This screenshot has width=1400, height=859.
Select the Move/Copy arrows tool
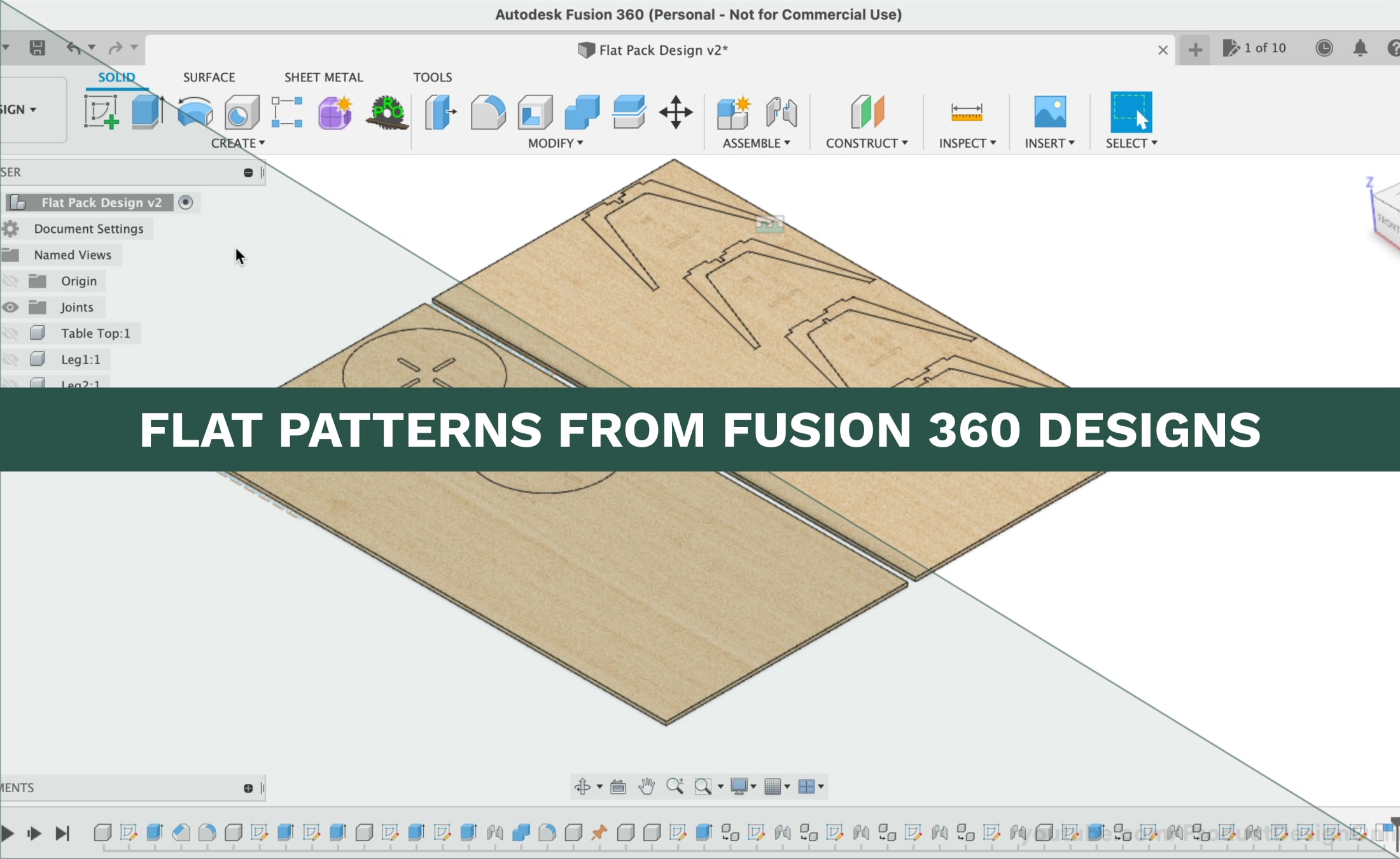[675, 113]
